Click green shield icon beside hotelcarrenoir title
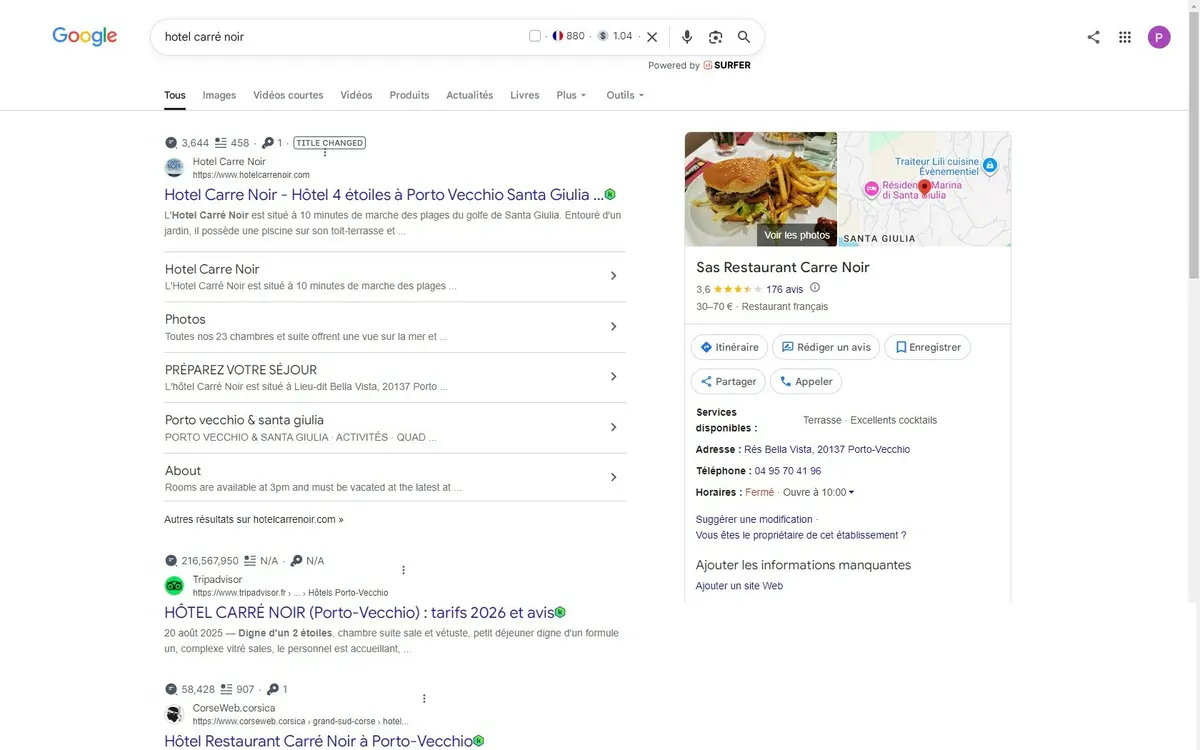 [610, 194]
